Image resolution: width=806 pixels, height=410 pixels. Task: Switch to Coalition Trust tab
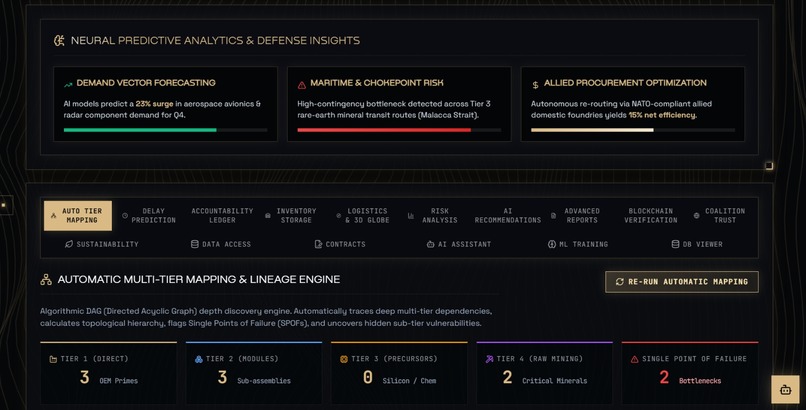tap(720, 215)
